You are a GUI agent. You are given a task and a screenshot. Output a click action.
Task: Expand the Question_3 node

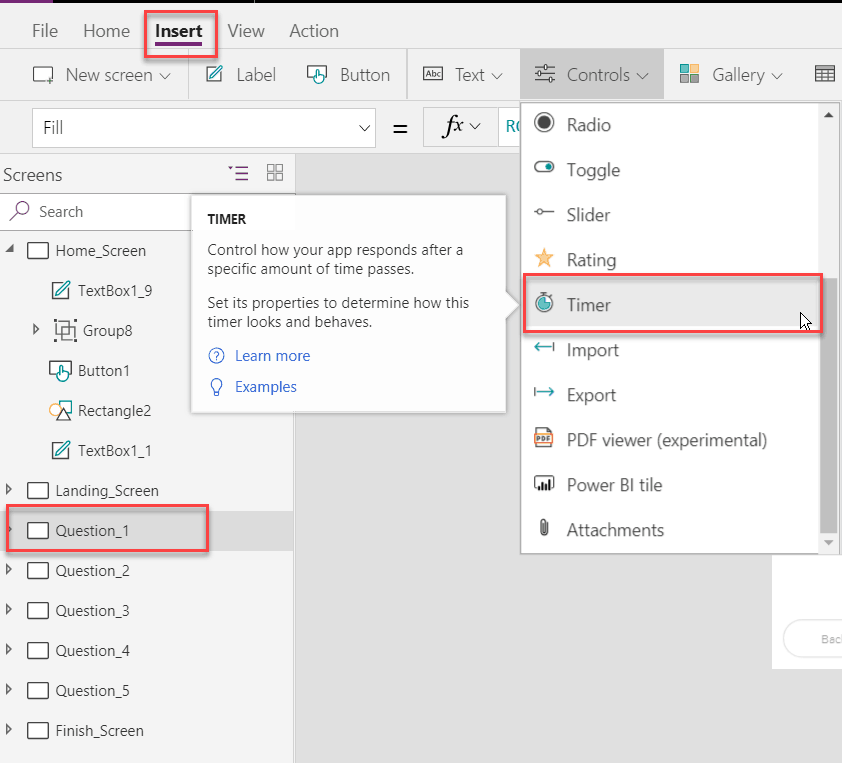click(x=9, y=609)
